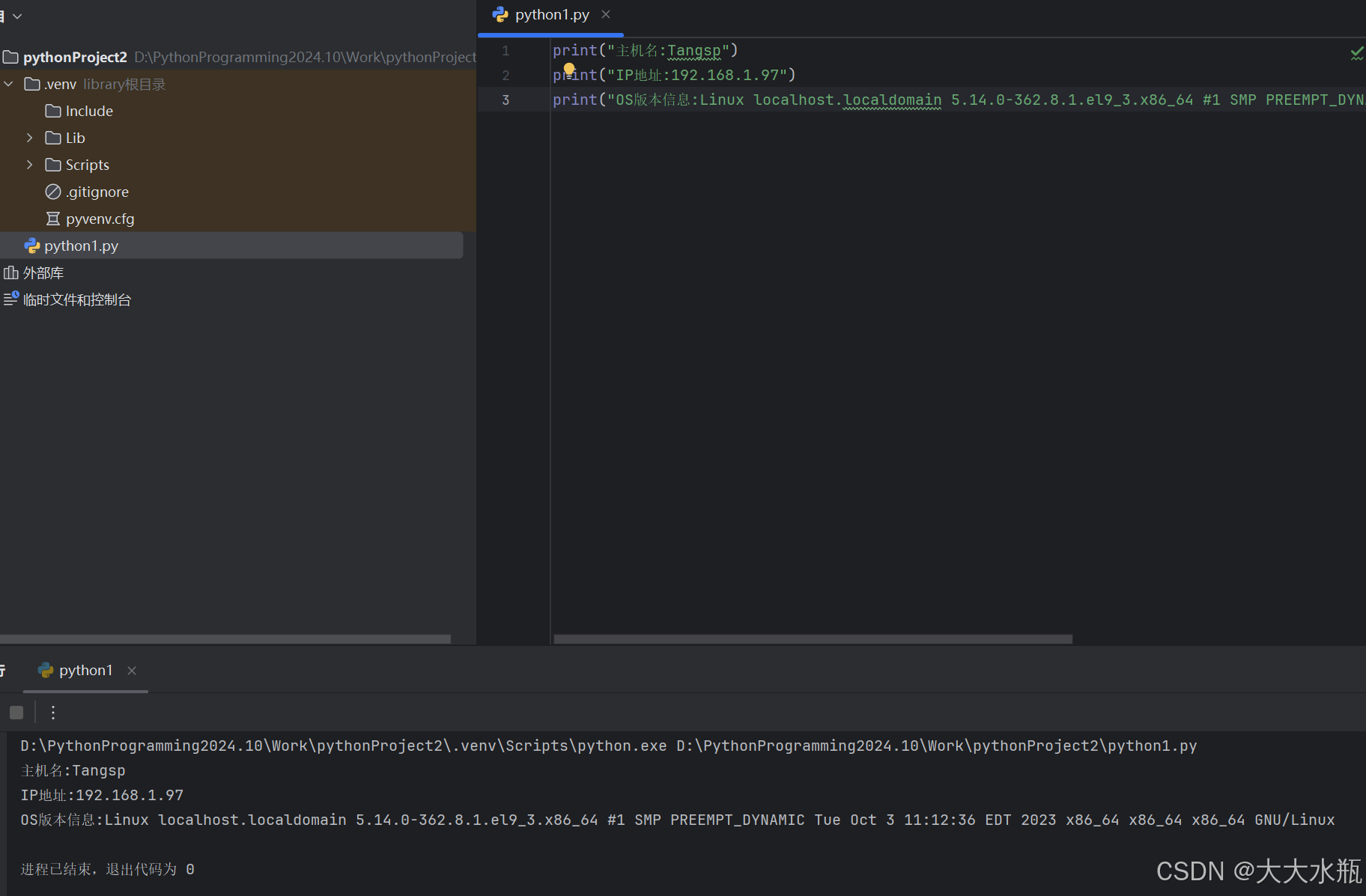
Task: Click the Python logo on the python1.py tab
Action: coord(500,14)
